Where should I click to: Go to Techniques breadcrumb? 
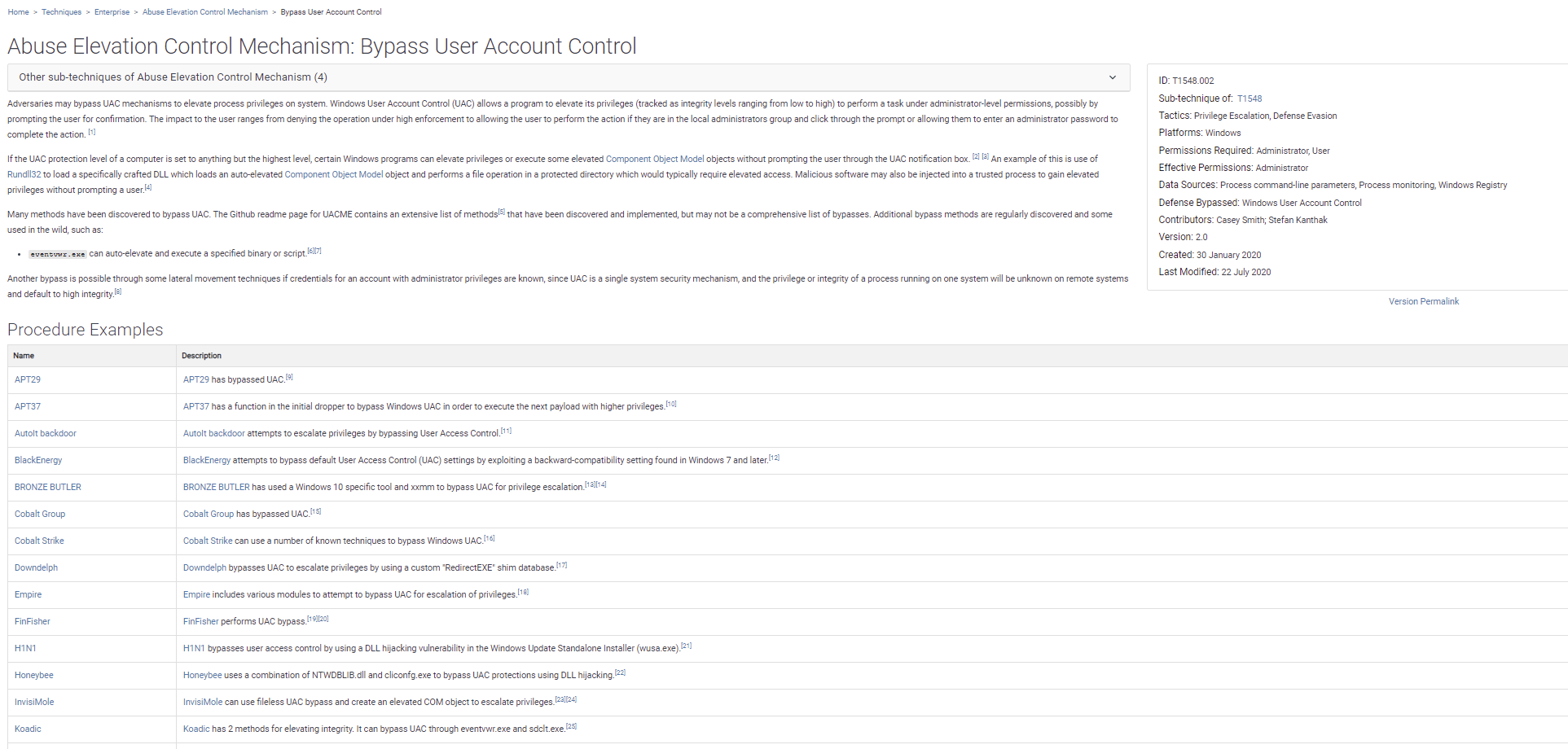[x=61, y=12]
